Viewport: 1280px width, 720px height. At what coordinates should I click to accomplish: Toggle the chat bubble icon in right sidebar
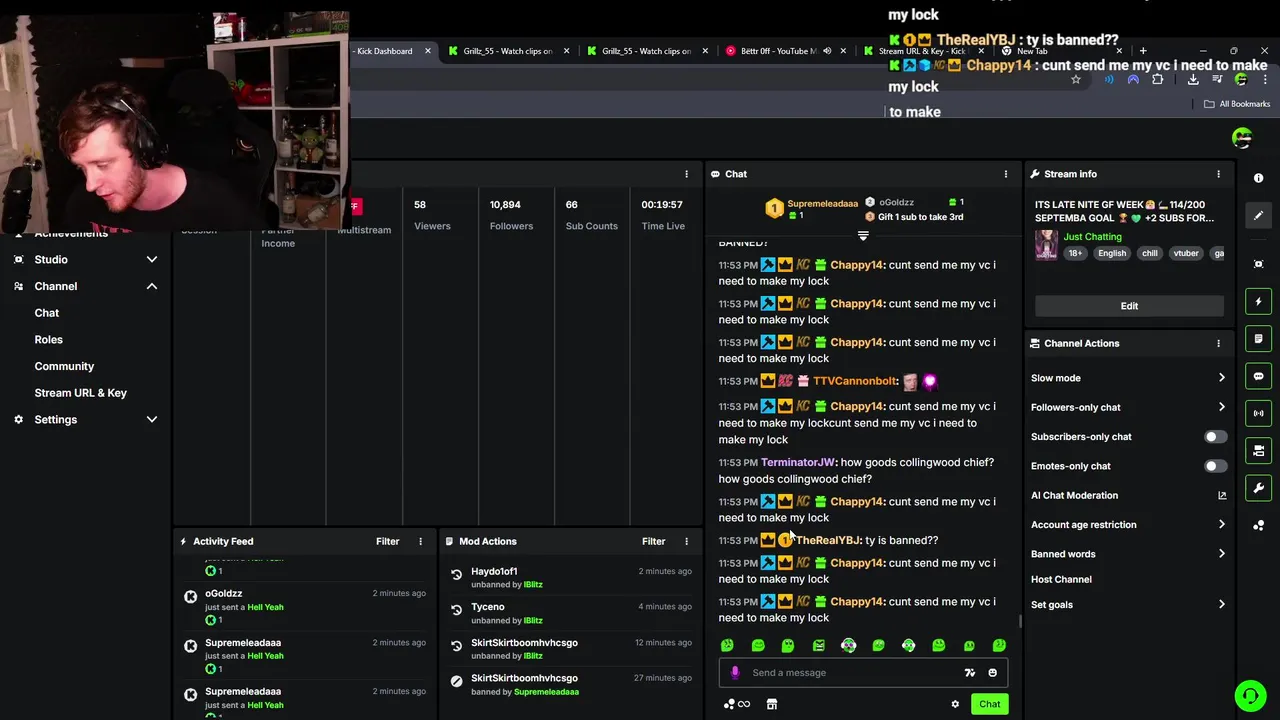(x=1258, y=376)
